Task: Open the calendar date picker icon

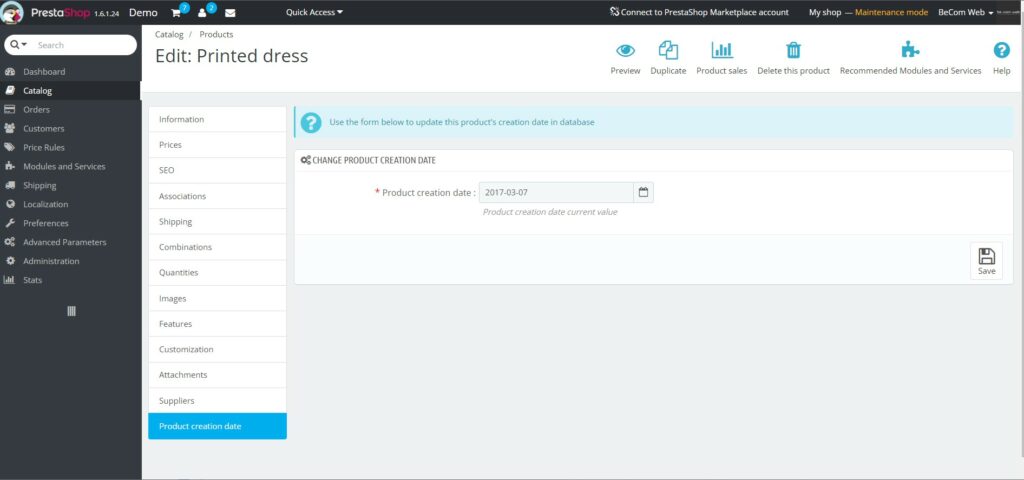Action: click(x=643, y=192)
